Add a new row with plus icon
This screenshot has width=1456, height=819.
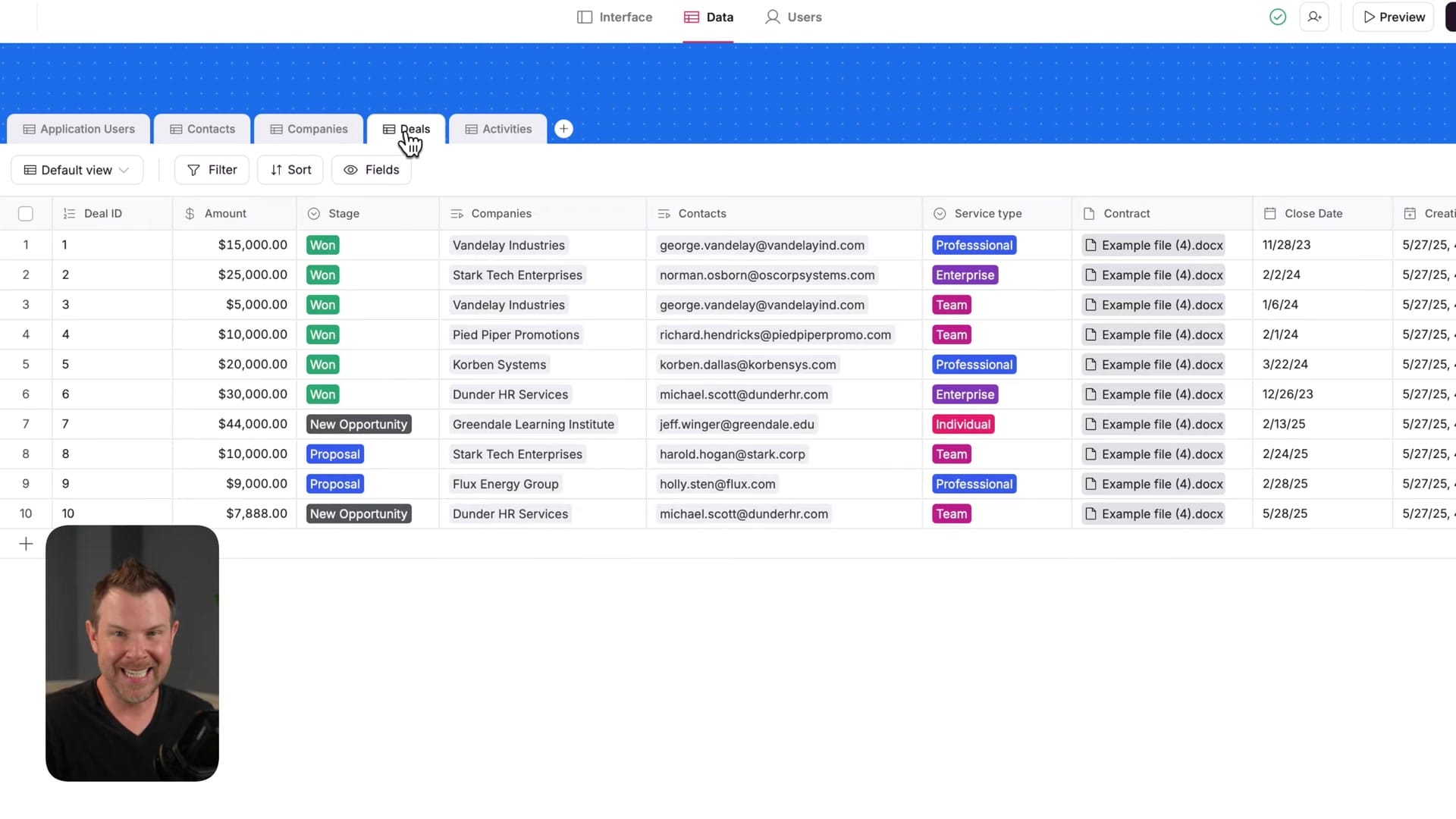point(26,544)
